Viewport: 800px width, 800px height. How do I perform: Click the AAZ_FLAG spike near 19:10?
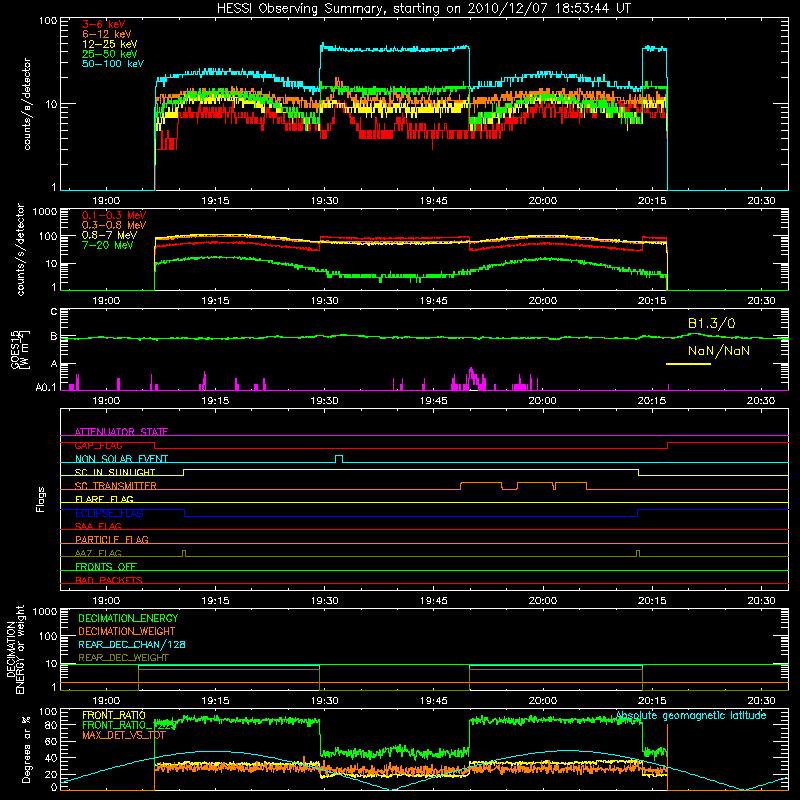184,553
